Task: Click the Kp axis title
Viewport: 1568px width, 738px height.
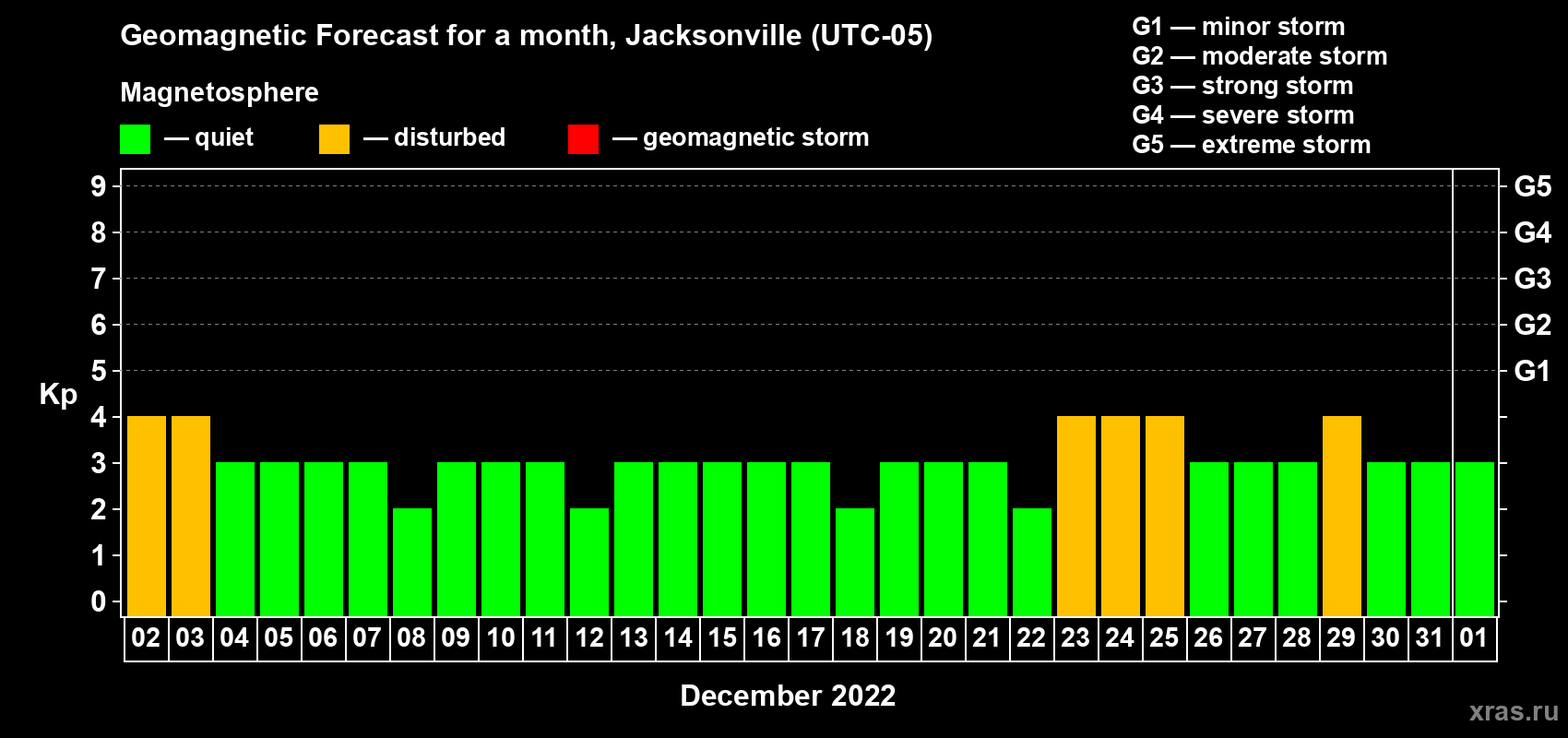Action: click(x=58, y=395)
